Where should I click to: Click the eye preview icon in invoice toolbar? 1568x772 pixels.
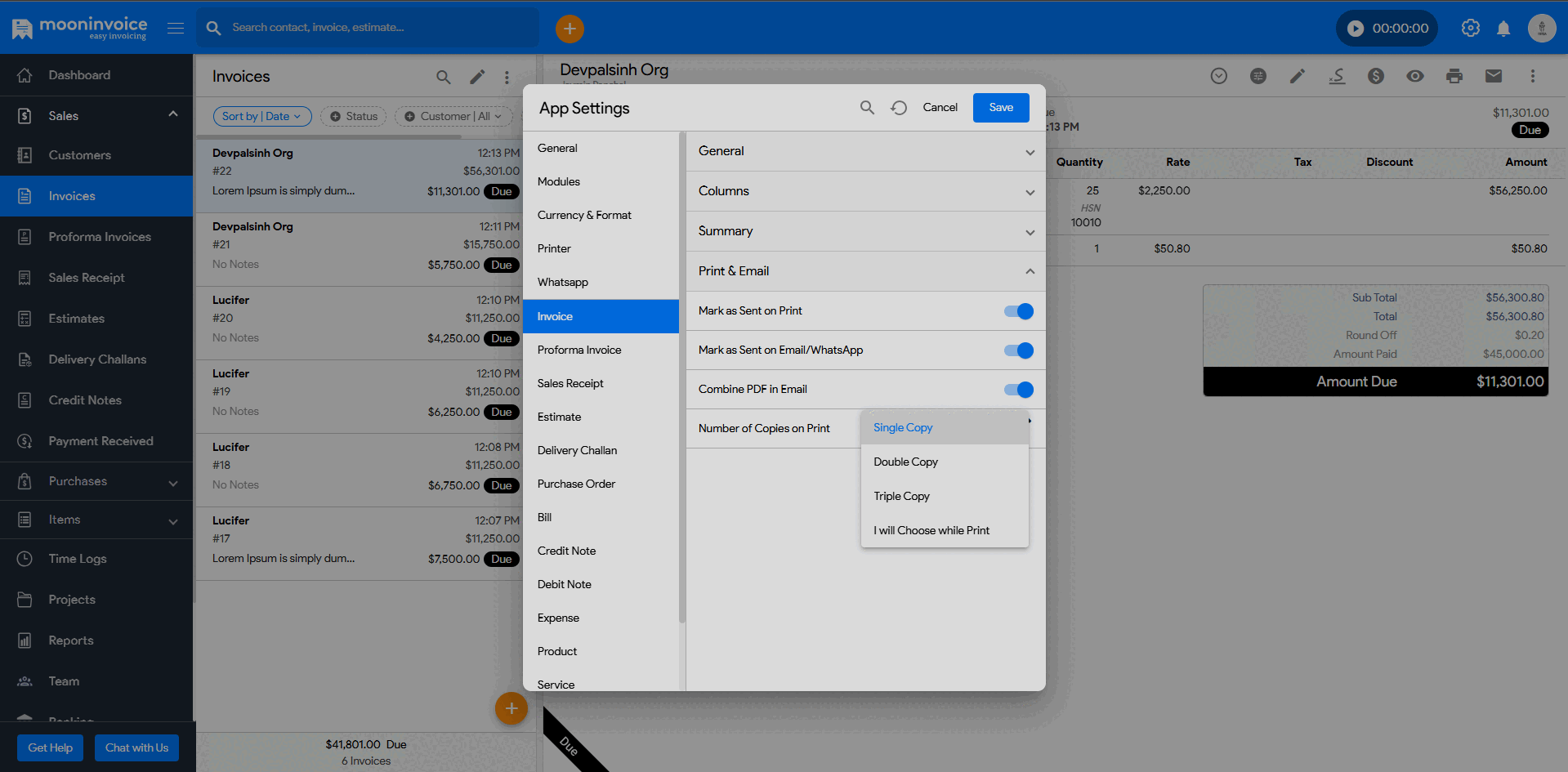coord(1415,76)
